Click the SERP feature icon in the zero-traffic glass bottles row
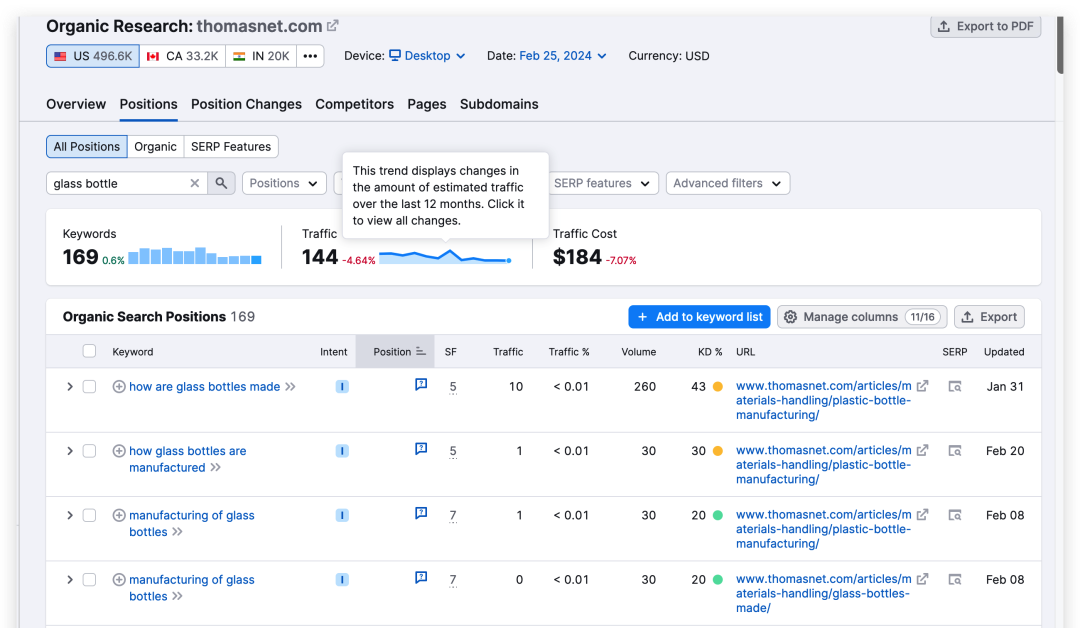1080x628 pixels. click(421, 577)
